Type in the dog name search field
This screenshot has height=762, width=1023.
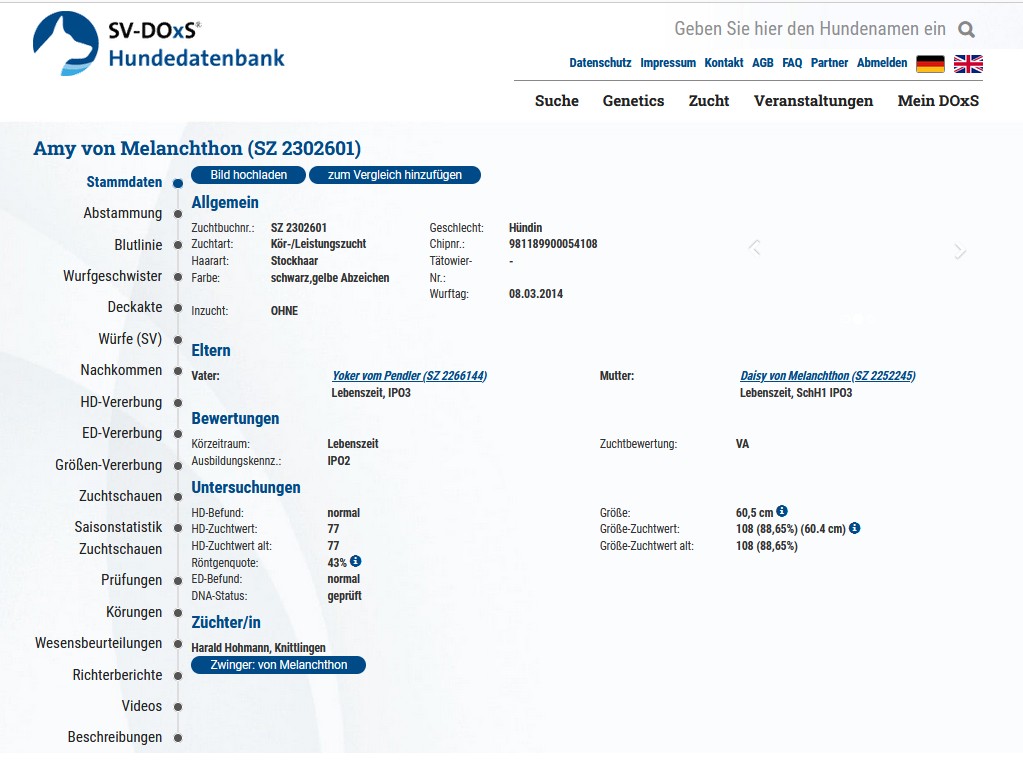pos(809,29)
